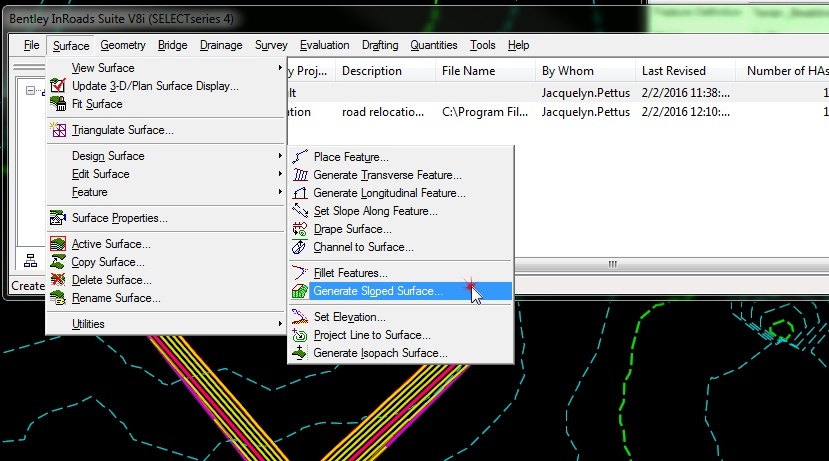This screenshot has height=461, width=829.
Task: Open the File menu
Action: pyautogui.click(x=32, y=45)
